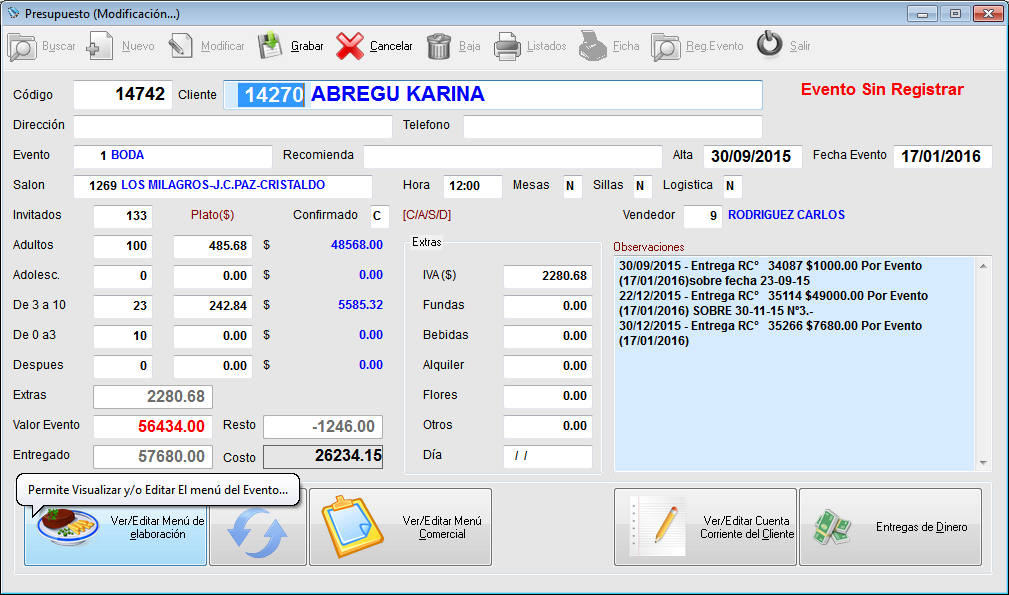Click the empty Telefono field
Image resolution: width=1009 pixels, height=595 pixels.
(x=613, y=126)
